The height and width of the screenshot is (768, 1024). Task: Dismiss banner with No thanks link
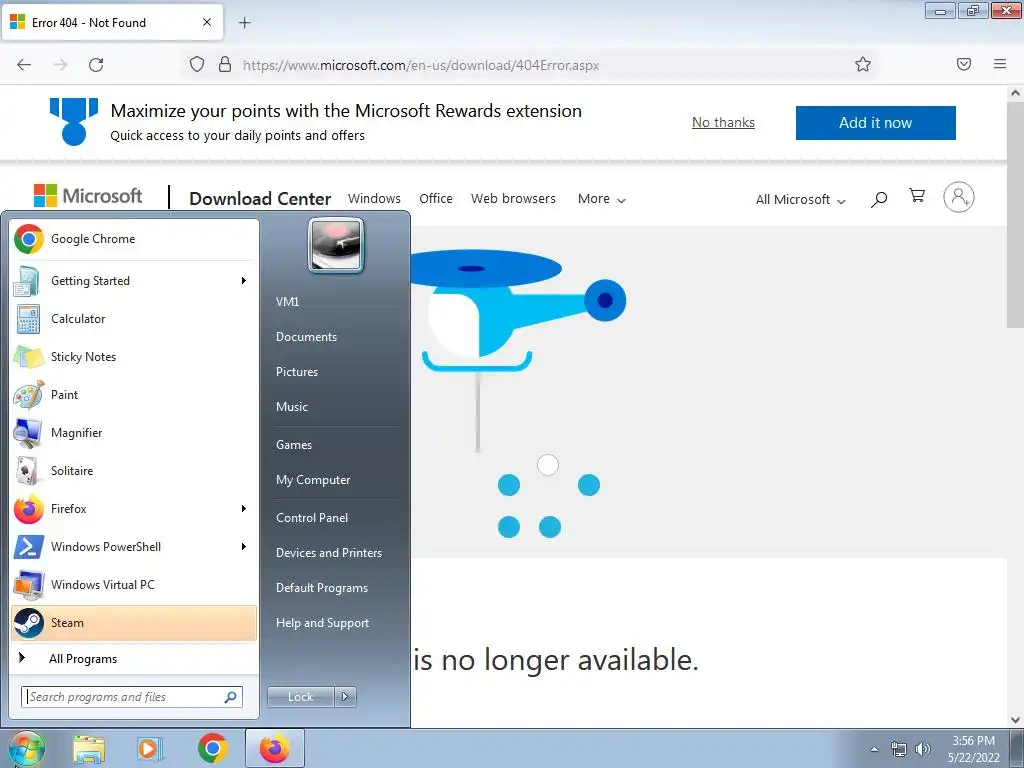(723, 122)
